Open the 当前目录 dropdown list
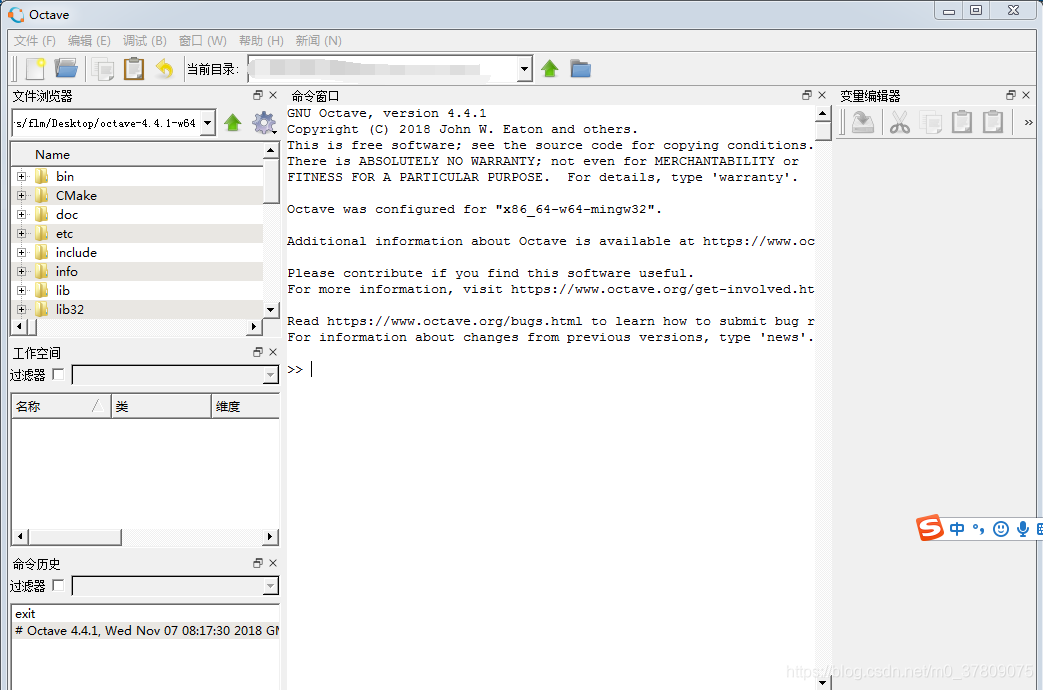The width and height of the screenshot is (1043, 690). point(525,69)
